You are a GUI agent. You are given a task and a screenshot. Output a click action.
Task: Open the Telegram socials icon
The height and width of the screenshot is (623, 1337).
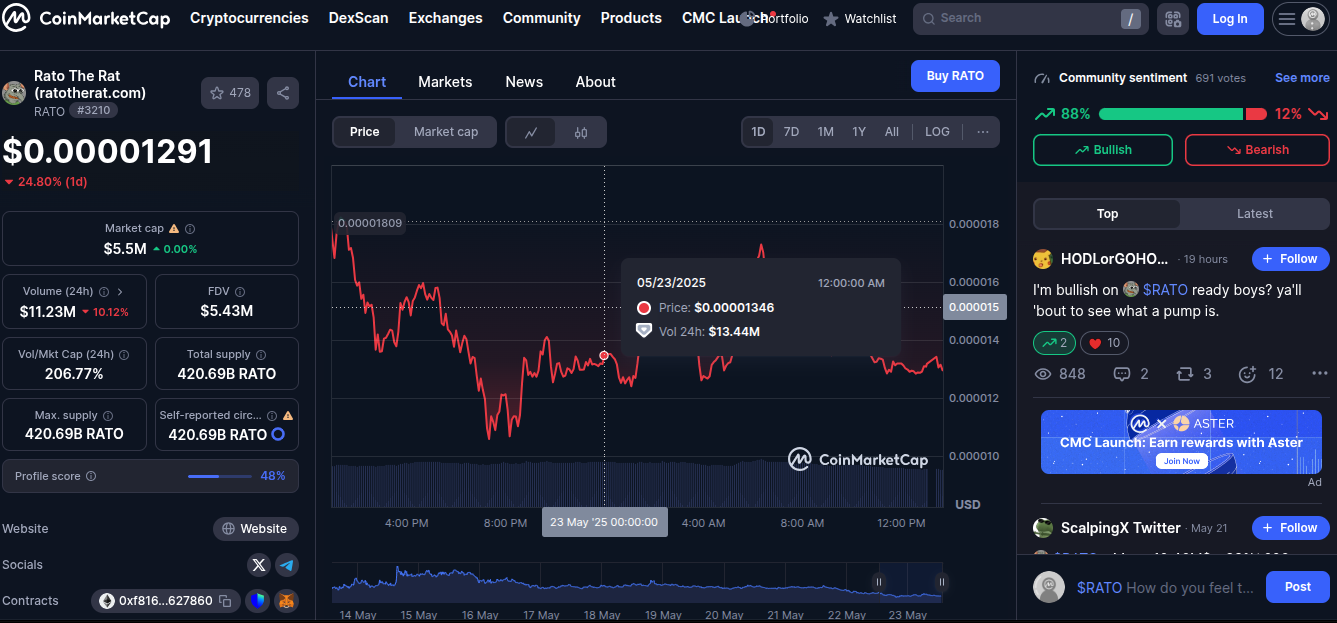point(287,565)
